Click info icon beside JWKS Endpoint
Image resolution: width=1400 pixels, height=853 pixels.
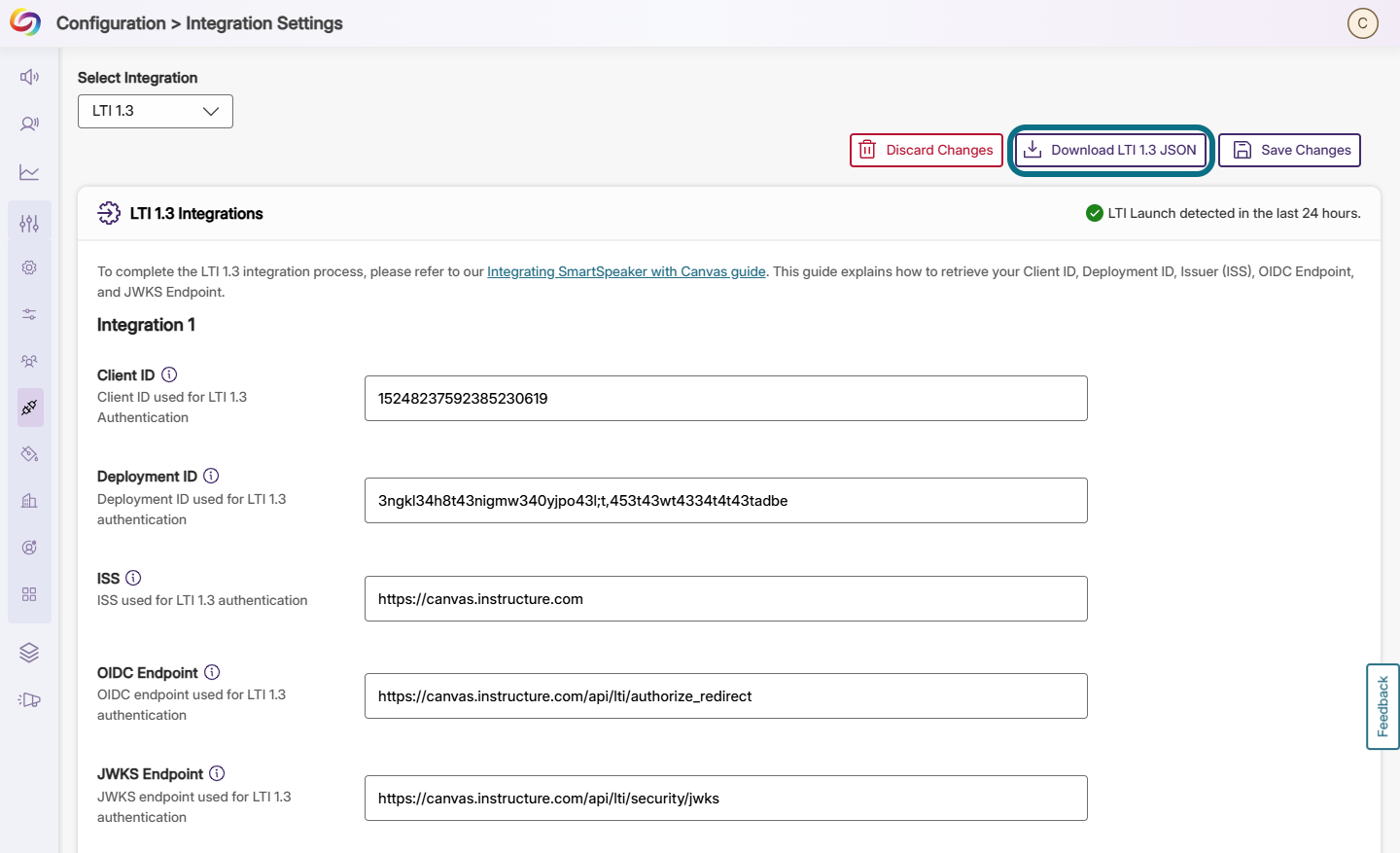[x=217, y=773]
